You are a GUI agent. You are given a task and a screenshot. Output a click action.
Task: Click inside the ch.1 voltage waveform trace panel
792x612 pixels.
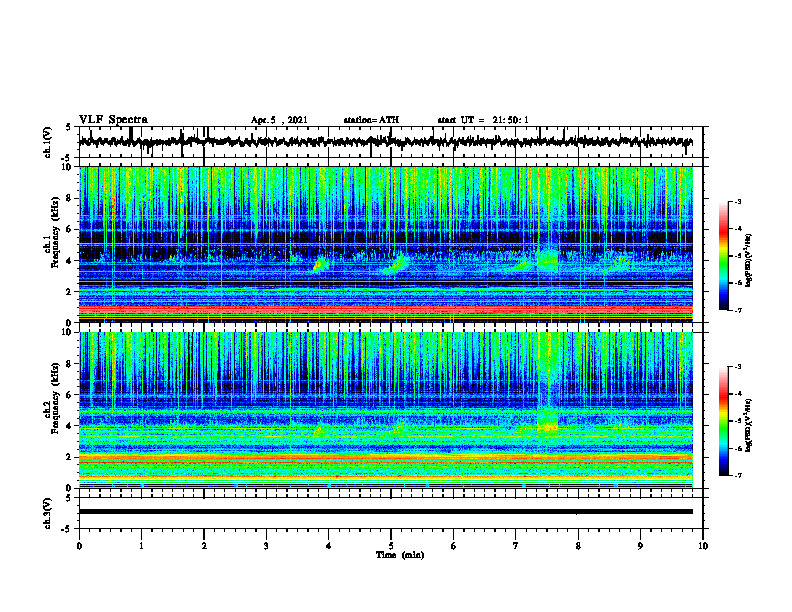[390, 142]
